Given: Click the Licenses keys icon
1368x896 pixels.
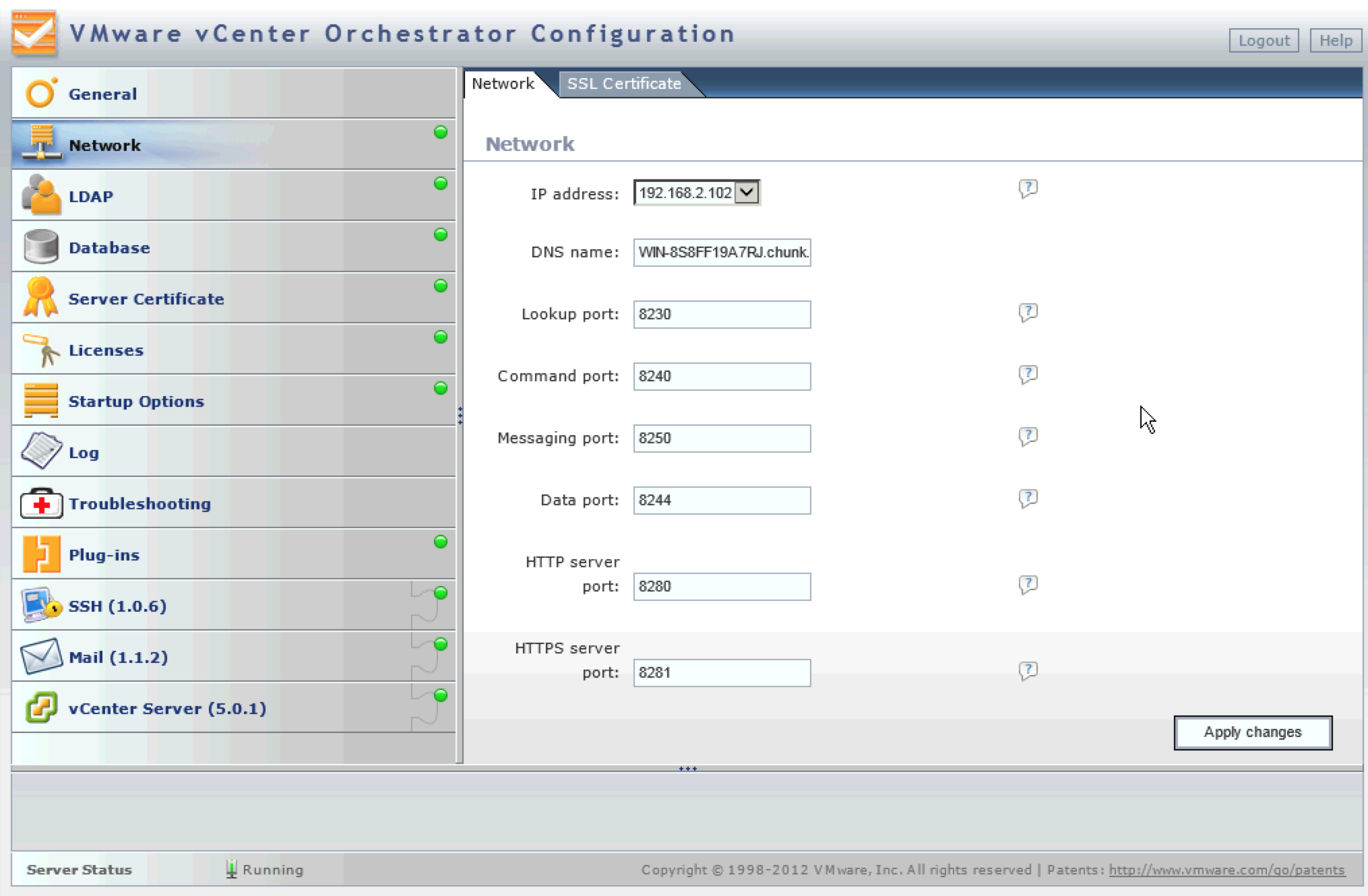Looking at the screenshot, I should pos(40,350).
